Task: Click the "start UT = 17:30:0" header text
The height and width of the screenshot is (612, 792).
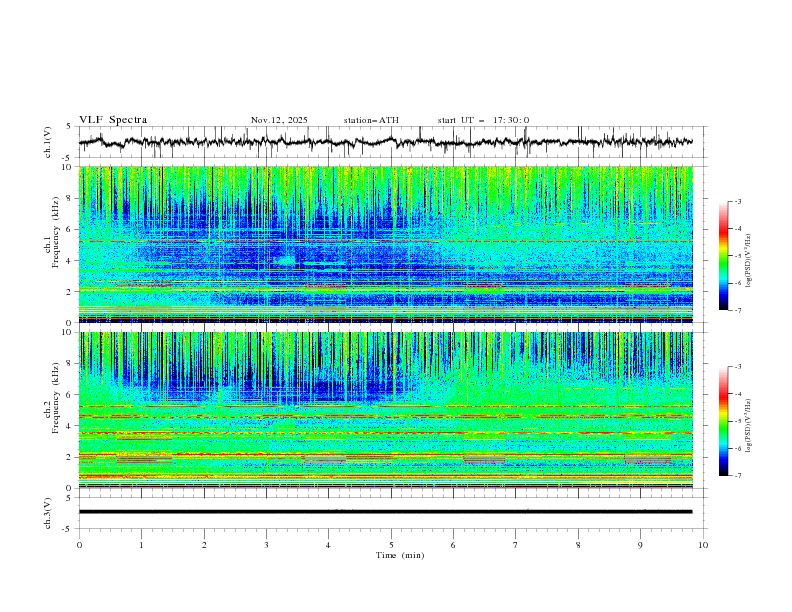Action: 483,120
